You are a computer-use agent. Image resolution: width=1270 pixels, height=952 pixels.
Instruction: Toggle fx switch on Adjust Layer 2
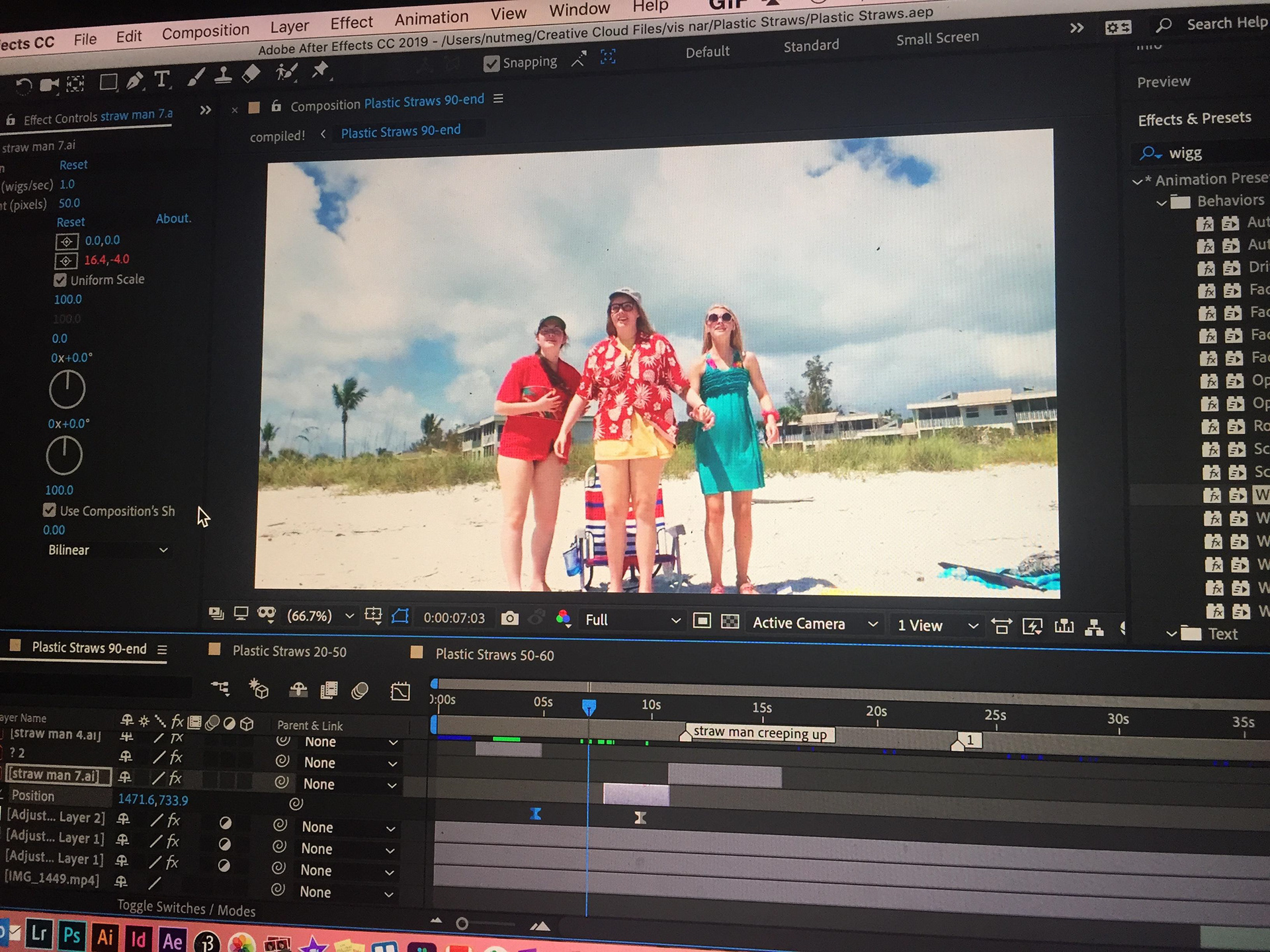173,821
